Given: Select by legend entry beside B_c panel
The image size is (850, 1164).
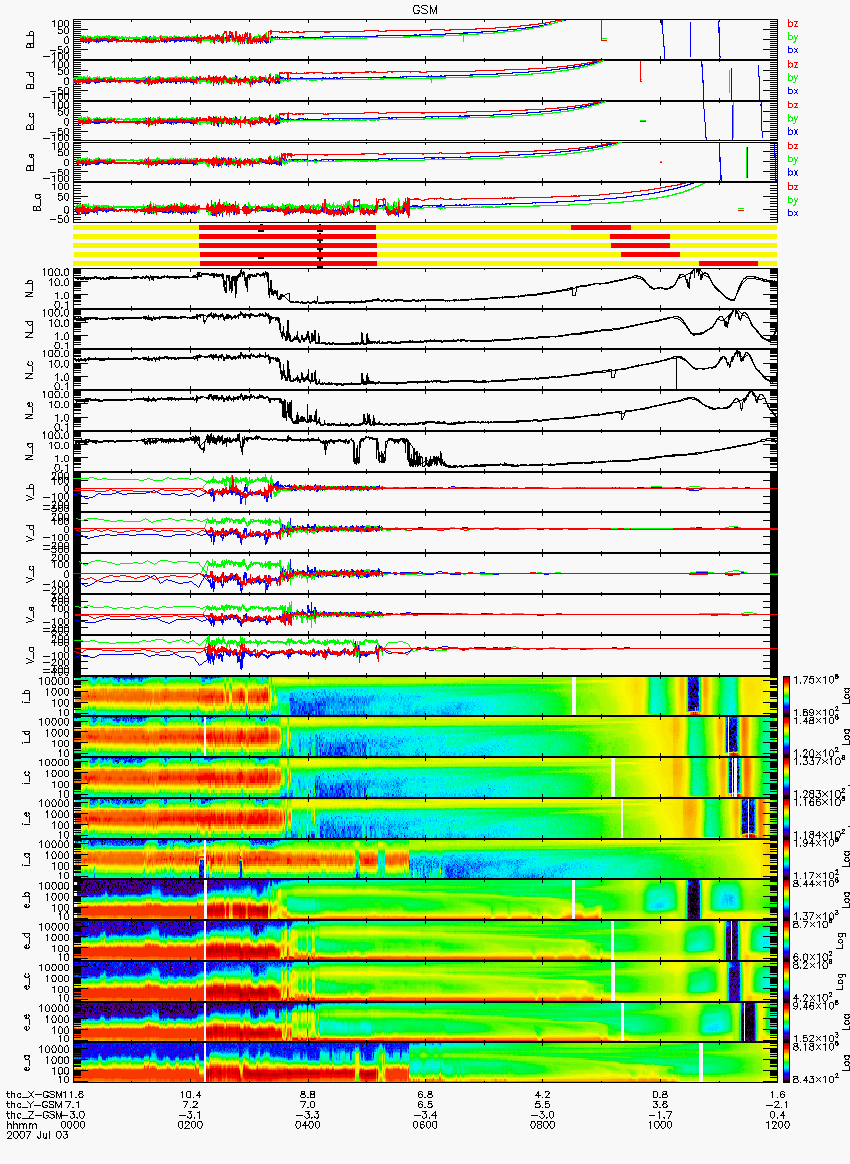Looking at the screenshot, I should coord(792,119).
